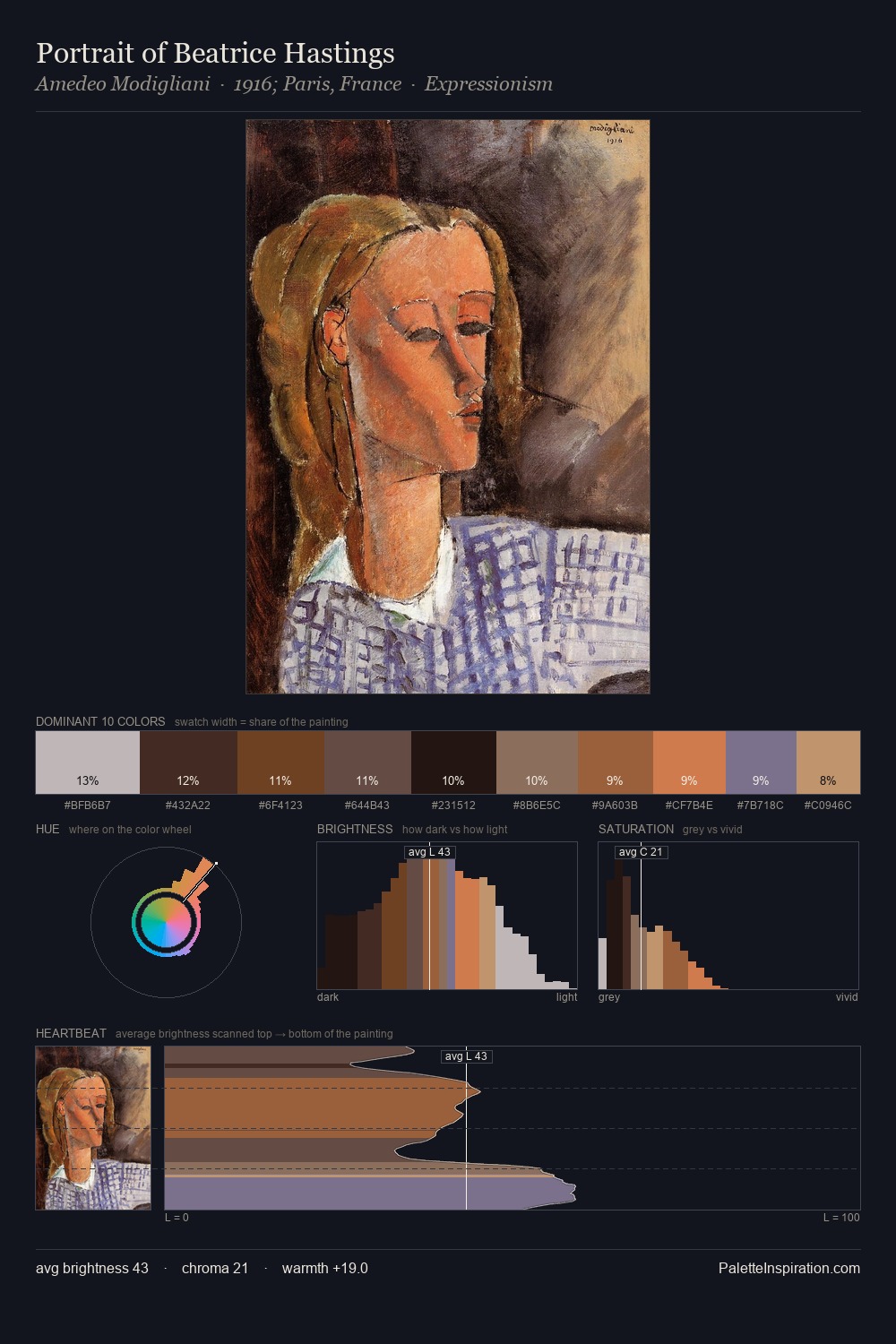Click the HUE section heading
896x1344 pixels.
47,829
